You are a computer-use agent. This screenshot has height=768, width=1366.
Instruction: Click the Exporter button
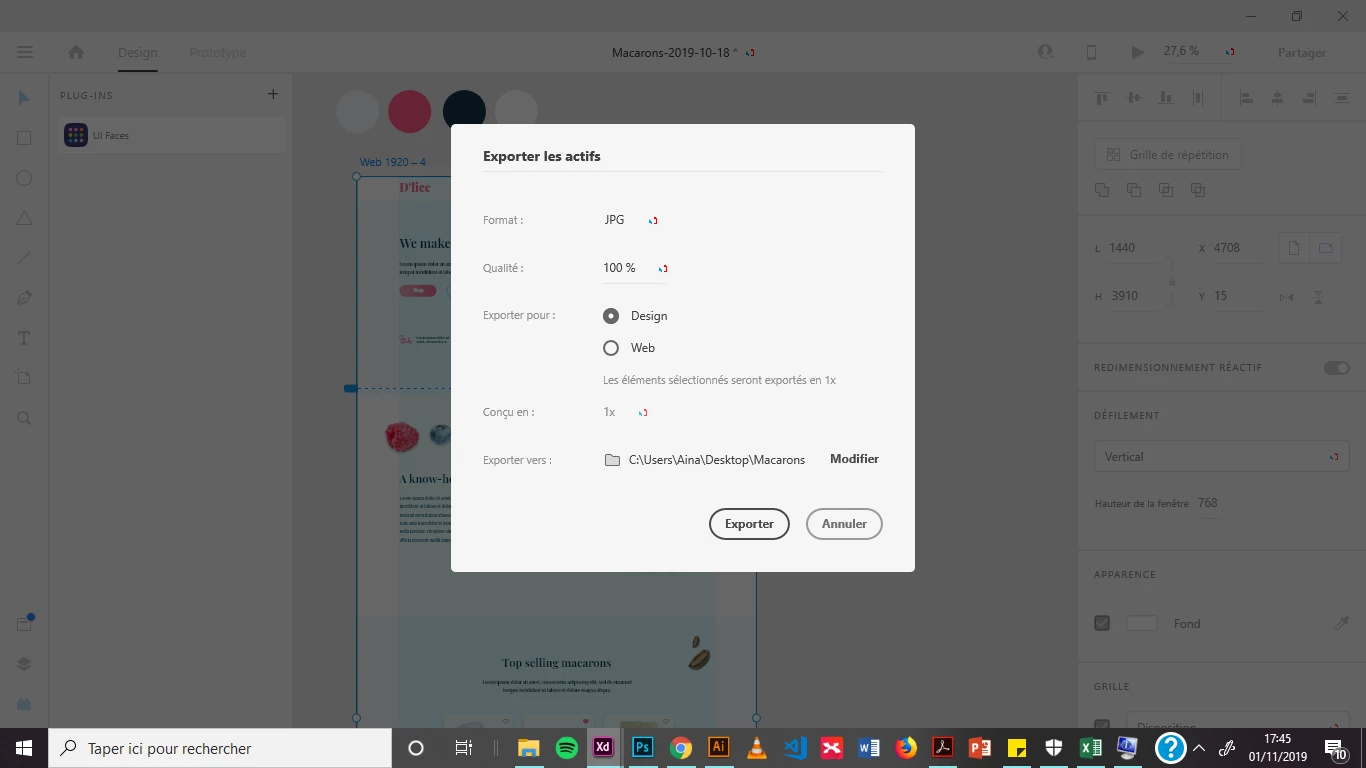tap(749, 524)
